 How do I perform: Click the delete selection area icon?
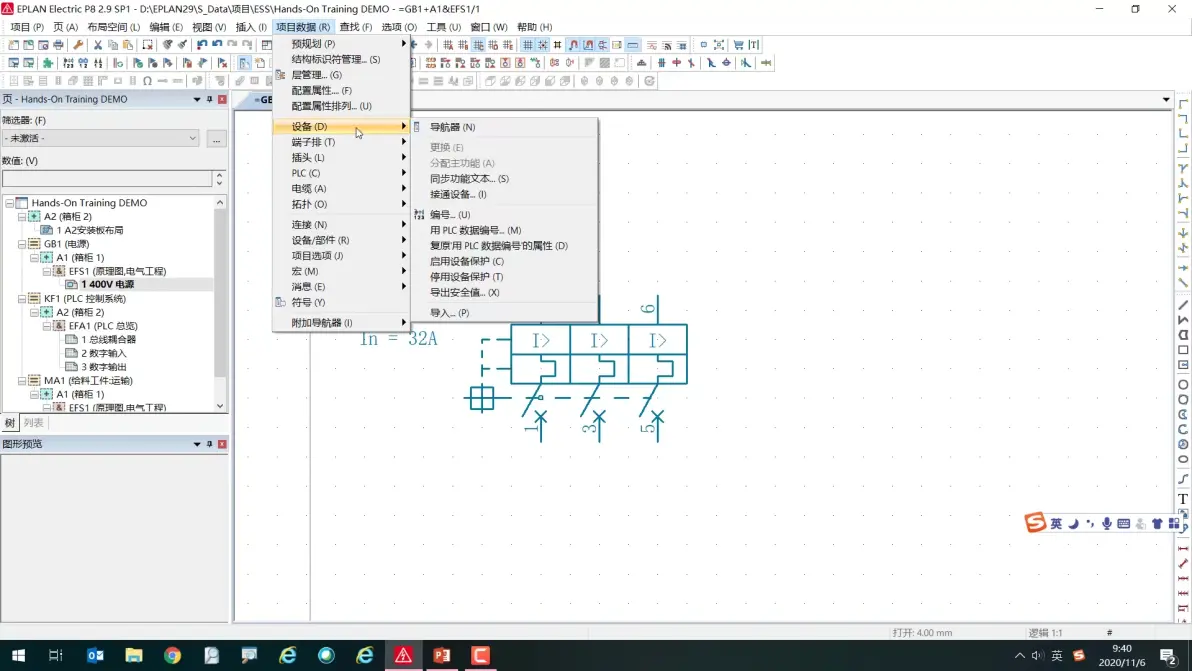pyautogui.click(x=147, y=45)
